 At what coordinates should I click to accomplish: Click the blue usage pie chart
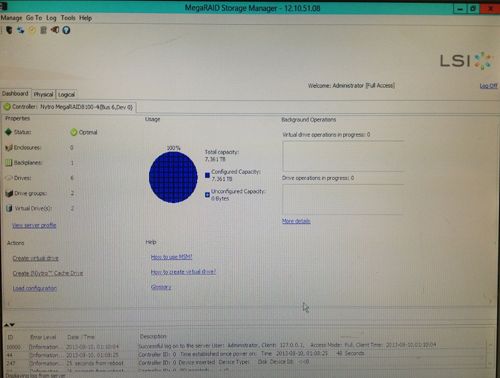tap(173, 177)
